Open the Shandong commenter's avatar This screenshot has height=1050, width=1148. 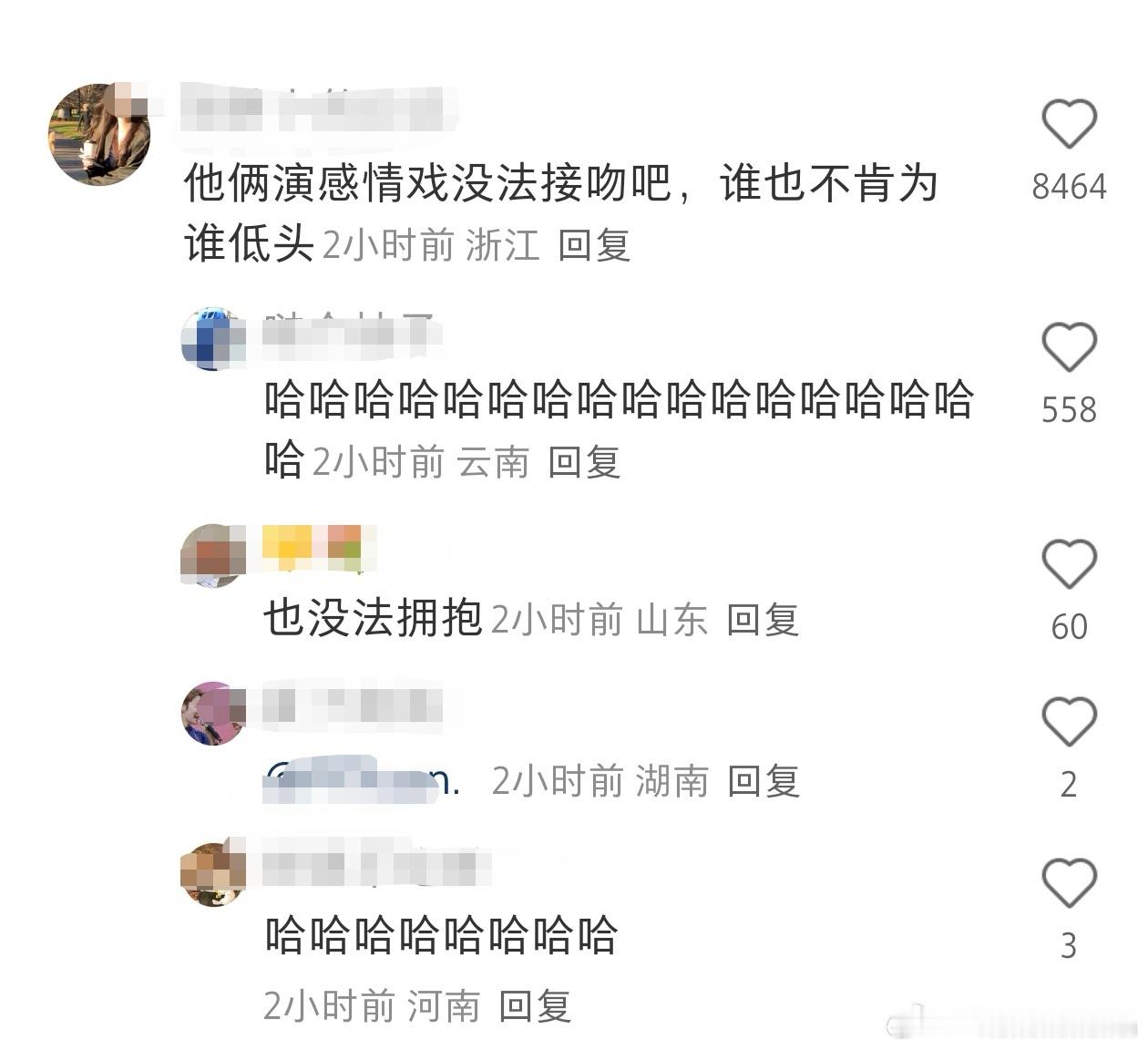[214, 555]
